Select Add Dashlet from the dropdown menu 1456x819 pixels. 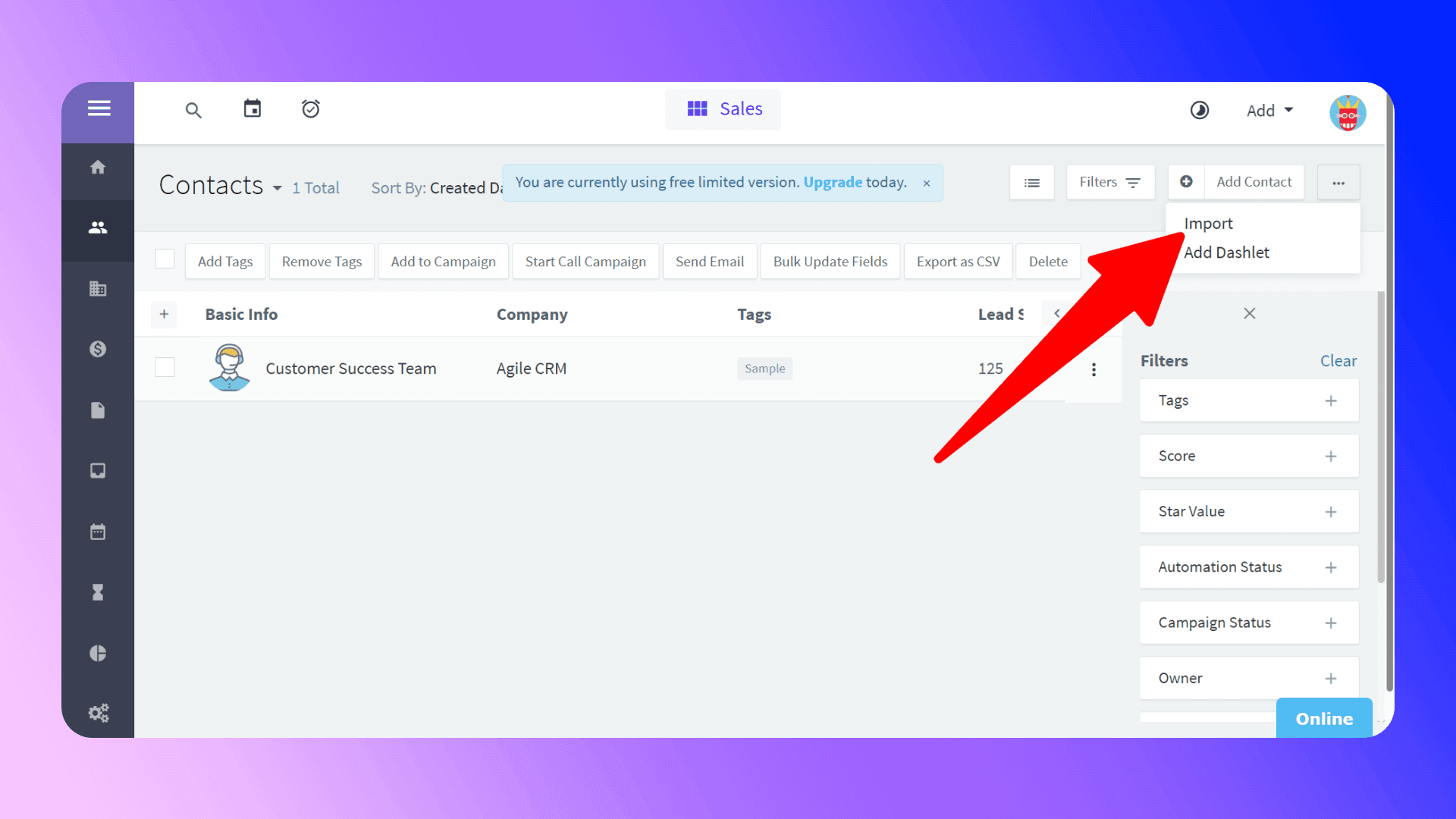tap(1226, 253)
